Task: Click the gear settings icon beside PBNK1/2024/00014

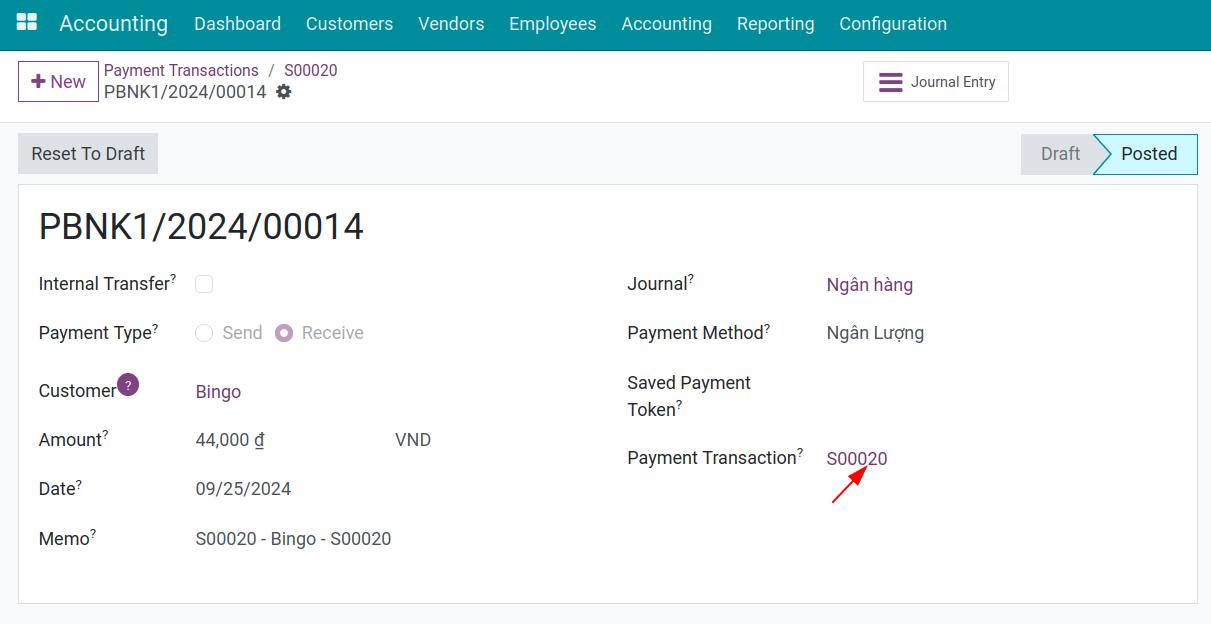Action: tap(284, 92)
